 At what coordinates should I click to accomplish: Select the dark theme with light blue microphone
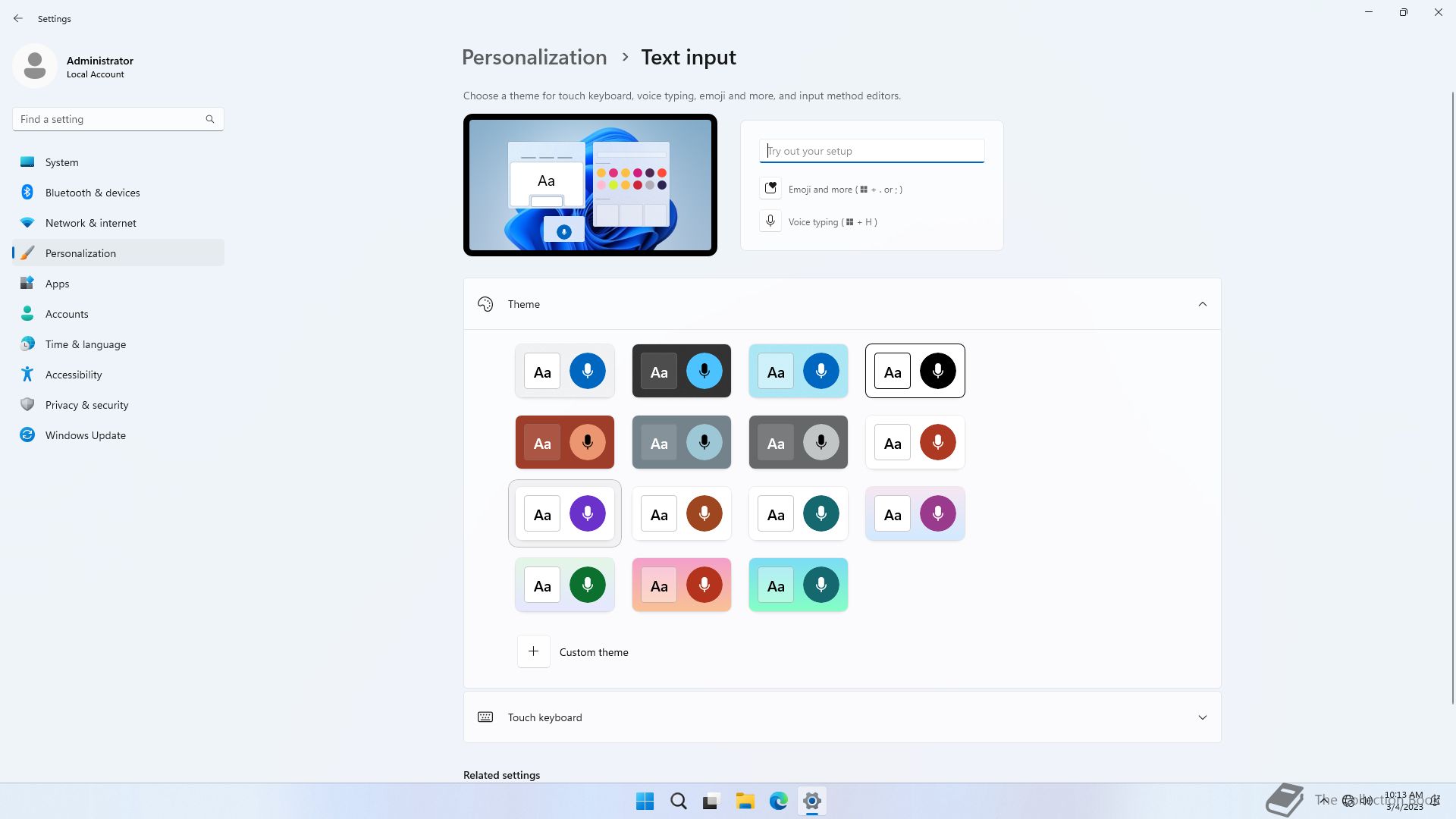681,371
